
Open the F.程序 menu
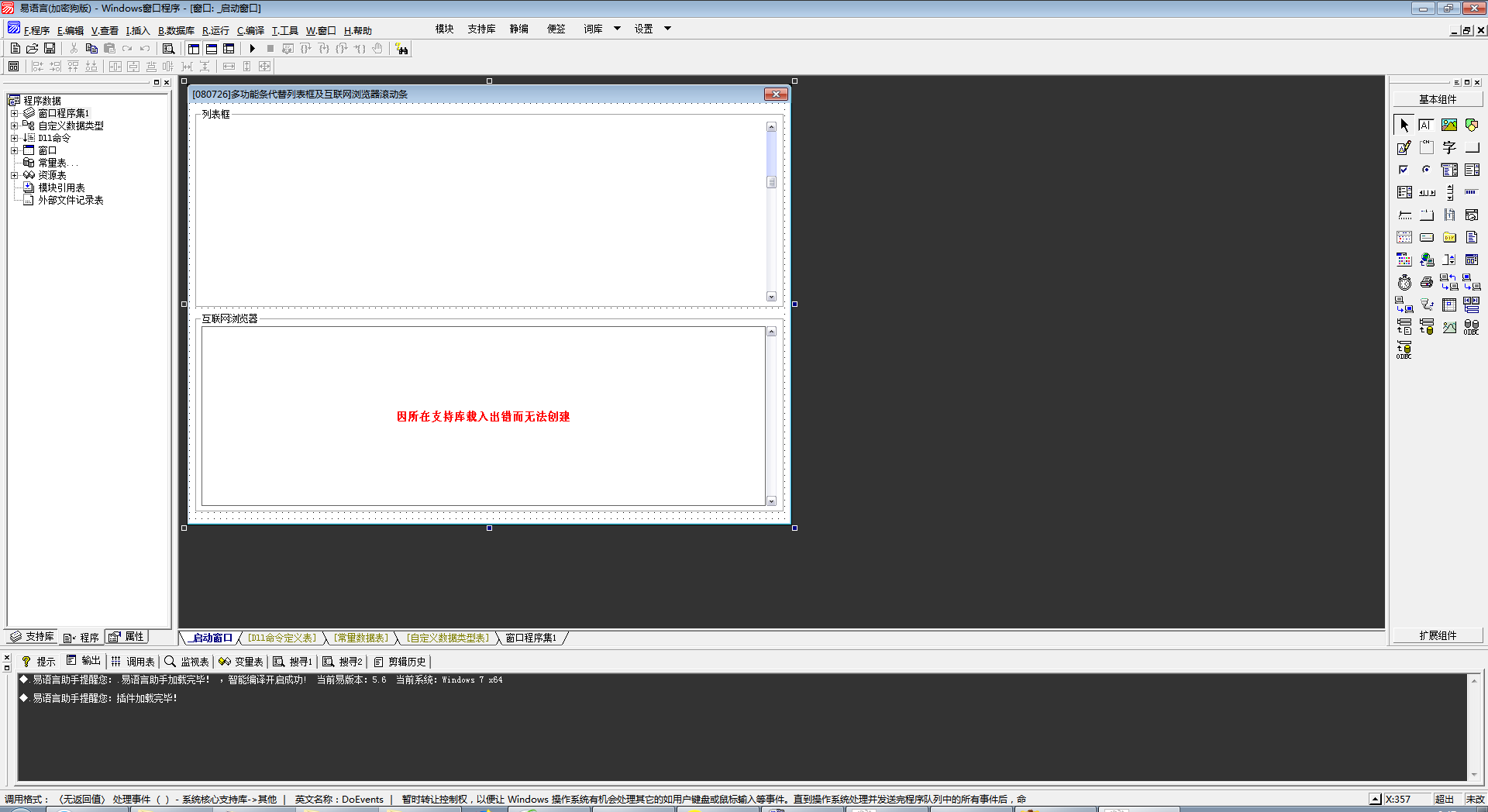[36, 31]
